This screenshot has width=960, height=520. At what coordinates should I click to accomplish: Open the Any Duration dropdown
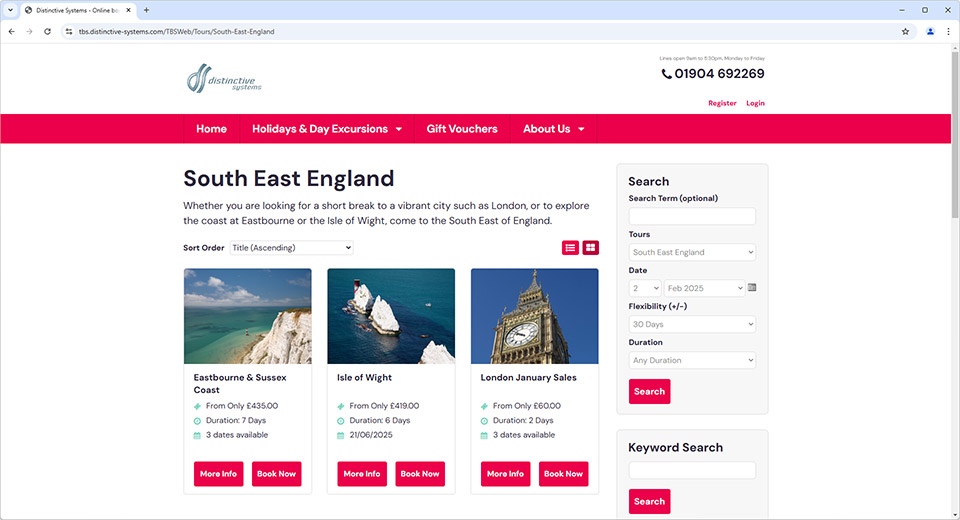(x=692, y=360)
